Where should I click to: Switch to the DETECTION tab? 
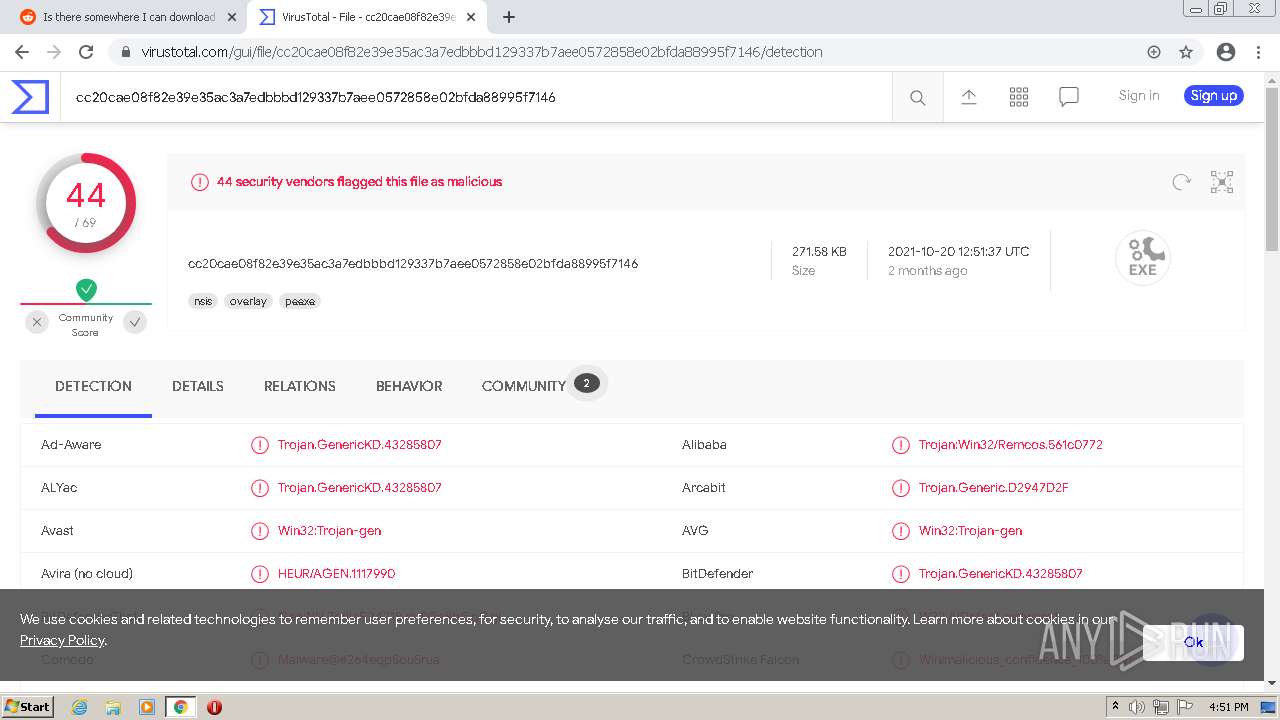coord(93,386)
